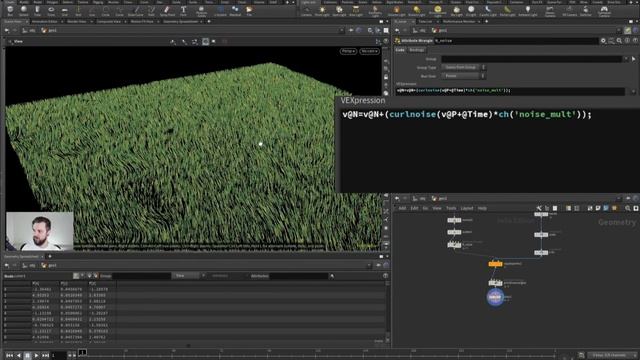640x360 pixels.
Task: Select the Tube shelf tool
Action: click(37, 10)
